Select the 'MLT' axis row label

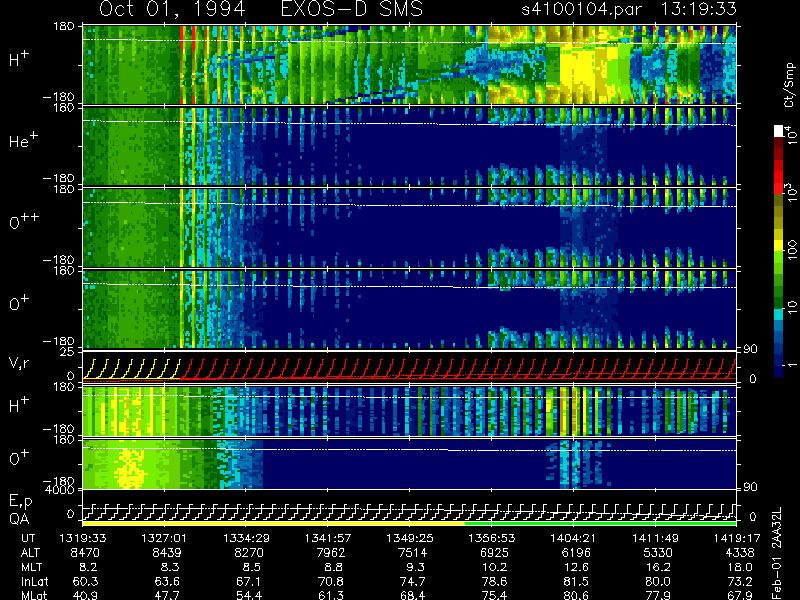tap(31, 567)
